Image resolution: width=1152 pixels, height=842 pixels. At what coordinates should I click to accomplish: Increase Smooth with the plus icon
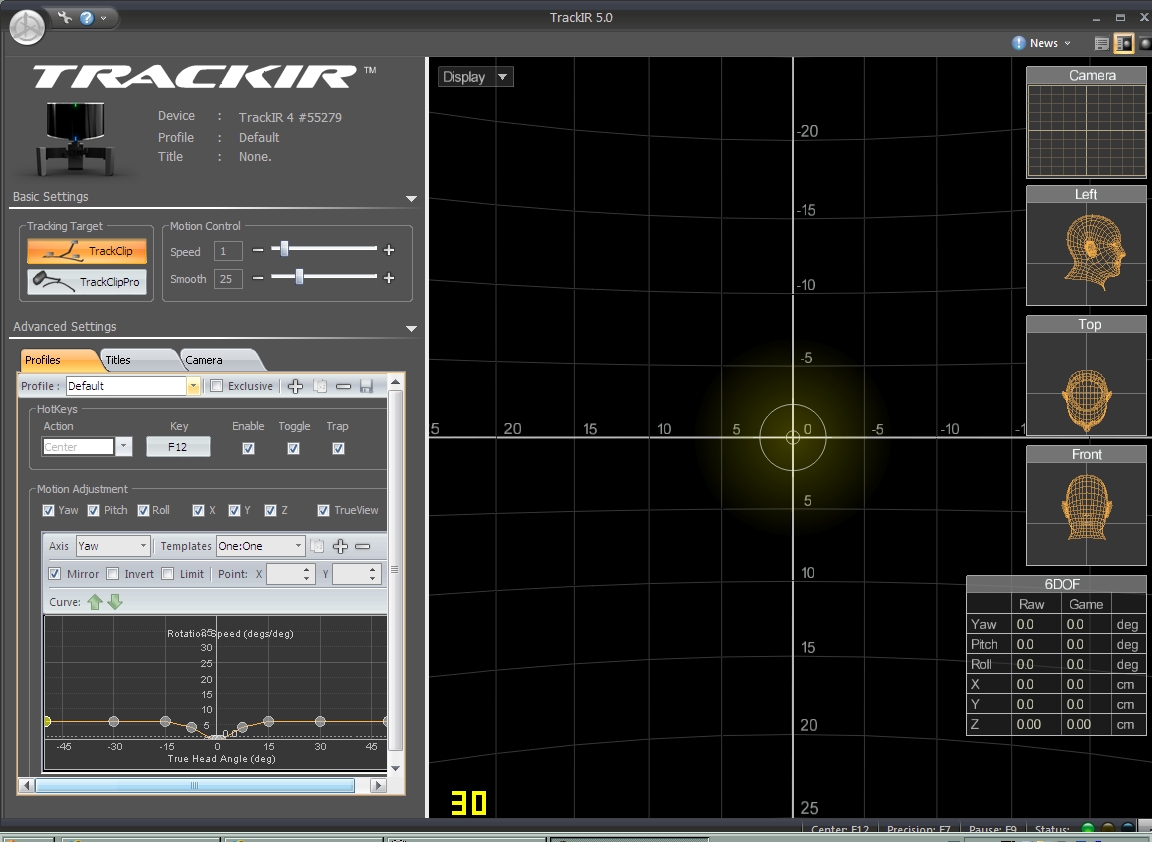pyautogui.click(x=389, y=278)
